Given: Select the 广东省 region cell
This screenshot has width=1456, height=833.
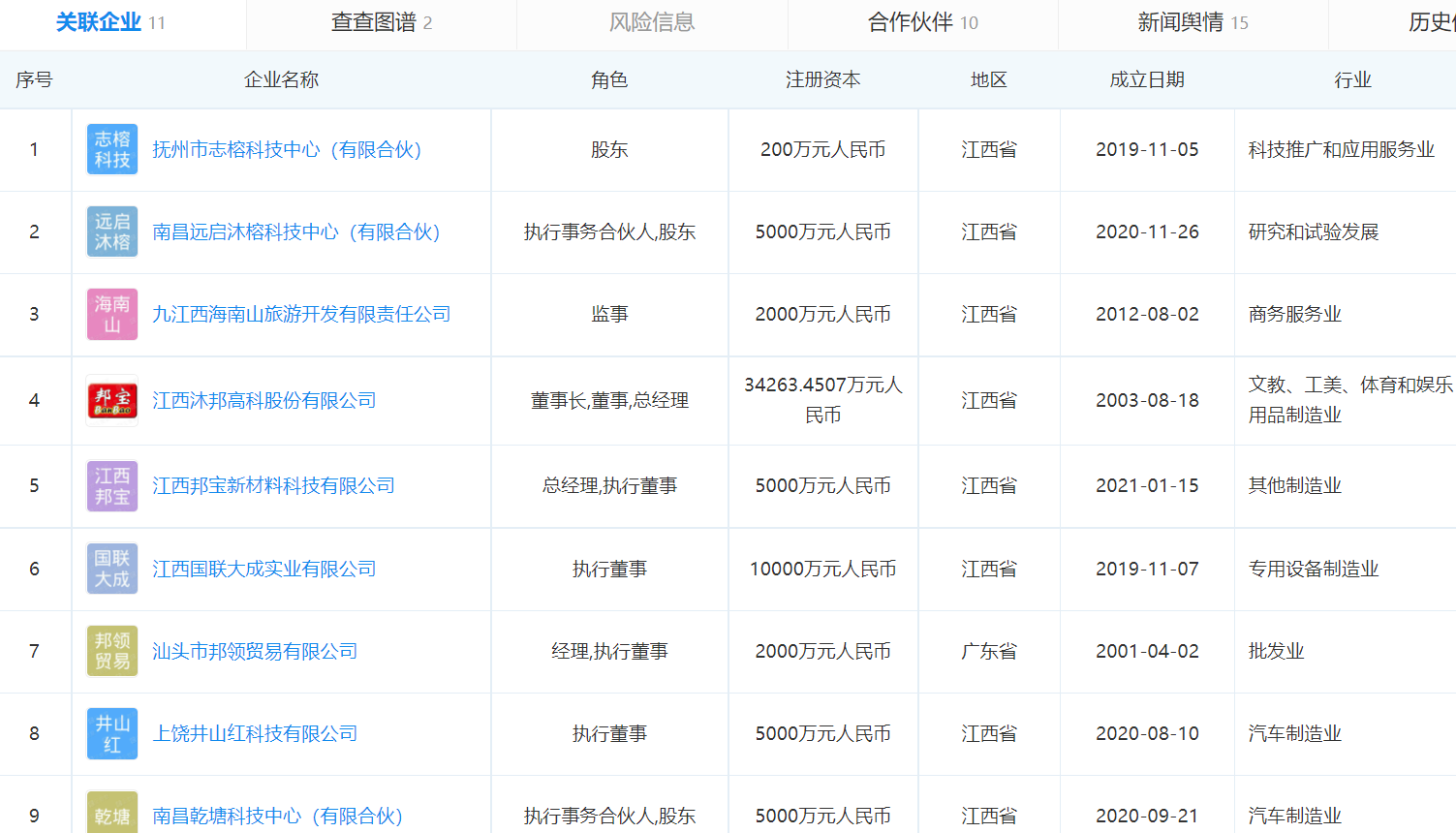Looking at the screenshot, I should [x=989, y=652].
